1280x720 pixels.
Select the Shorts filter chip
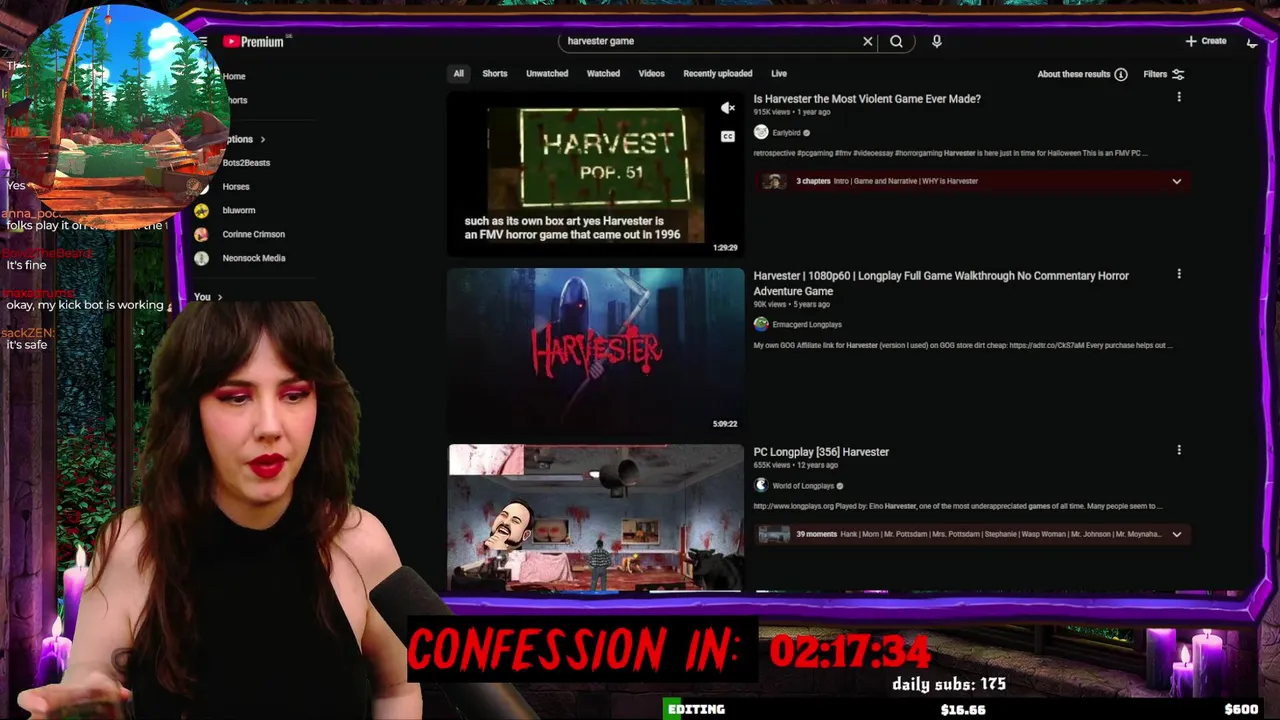click(495, 73)
